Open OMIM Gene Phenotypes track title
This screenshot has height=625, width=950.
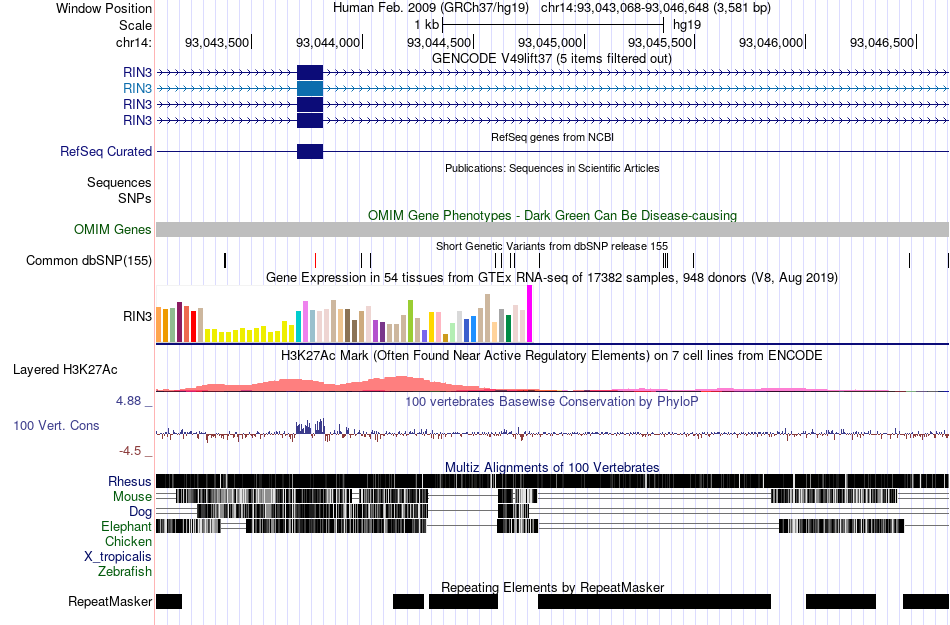coord(552,216)
